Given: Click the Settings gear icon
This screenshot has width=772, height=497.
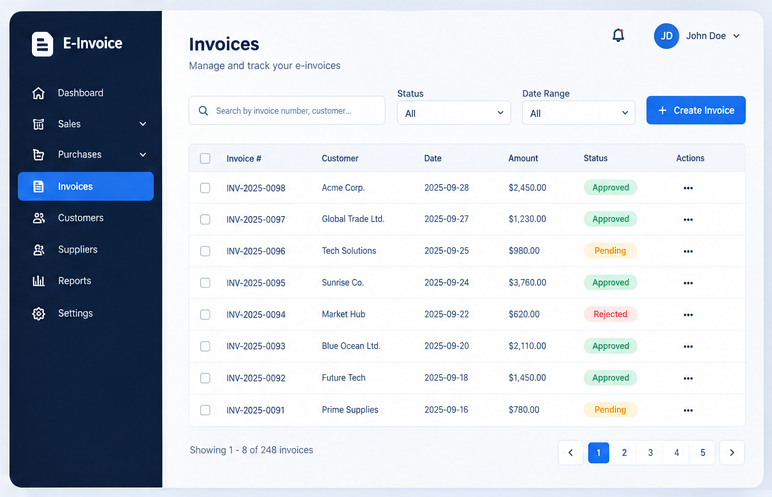Looking at the screenshot, I should [x=38, y=313].
